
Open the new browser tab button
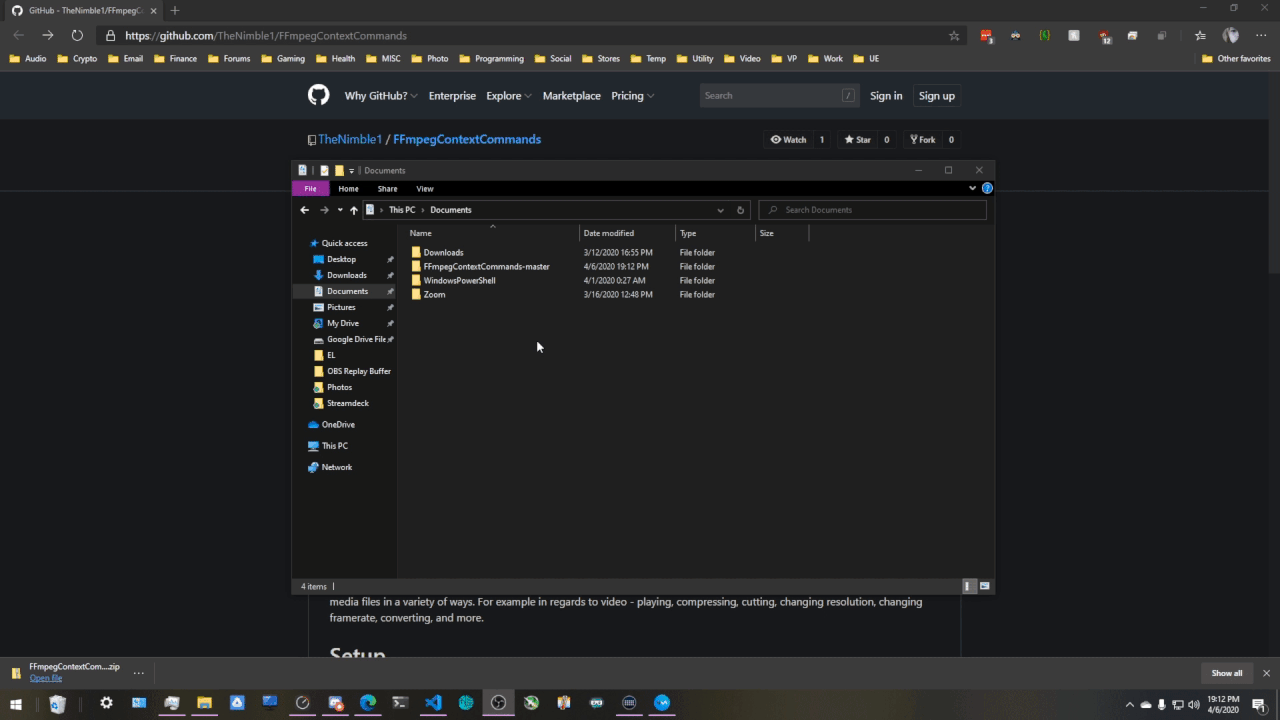click(175, 10)
